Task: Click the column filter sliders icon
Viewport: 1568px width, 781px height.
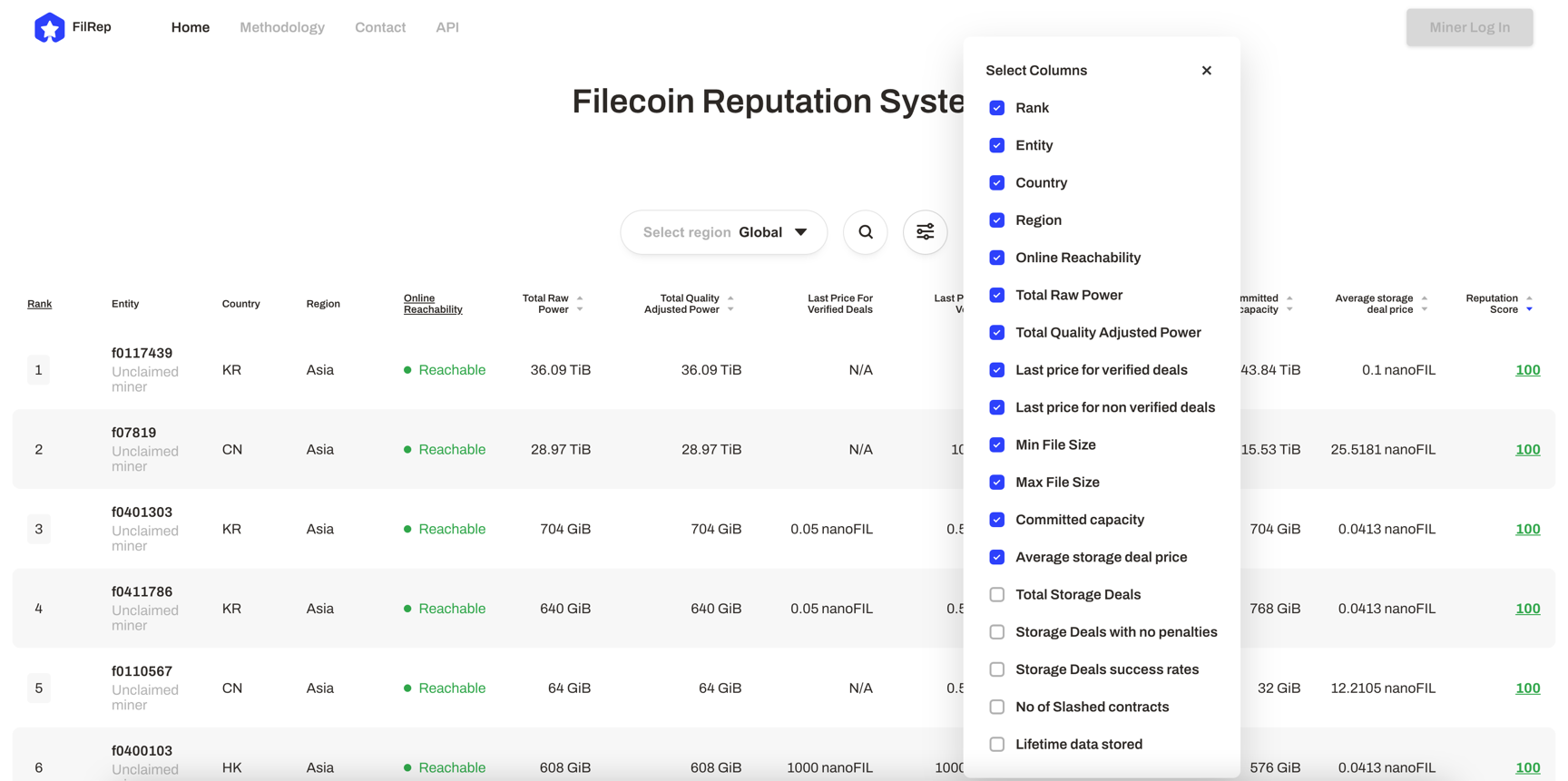Action: tap(925, 232)
